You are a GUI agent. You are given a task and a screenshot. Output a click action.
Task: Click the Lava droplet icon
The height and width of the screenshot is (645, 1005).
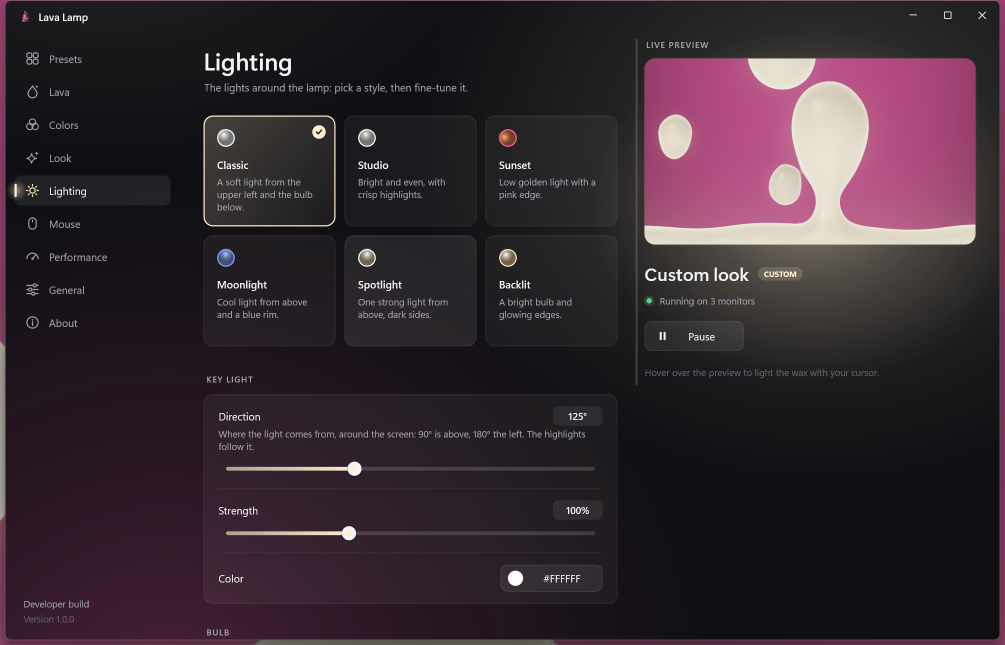coord(32,92)
